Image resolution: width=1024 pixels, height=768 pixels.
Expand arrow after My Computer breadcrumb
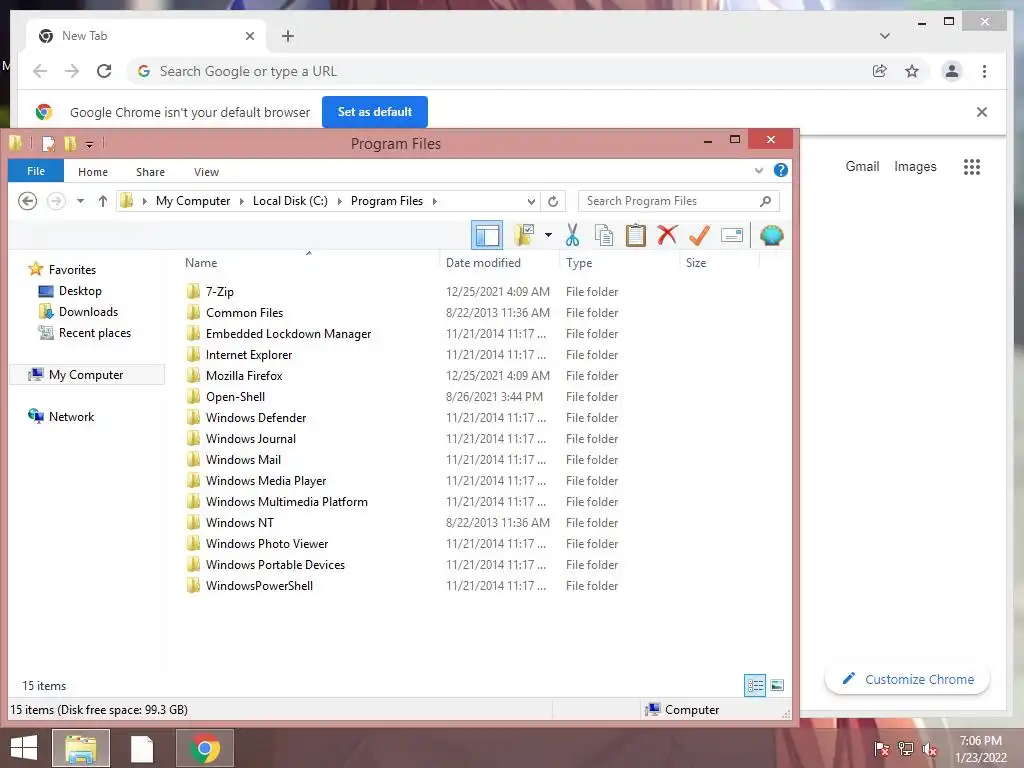(x=242, y=201)
